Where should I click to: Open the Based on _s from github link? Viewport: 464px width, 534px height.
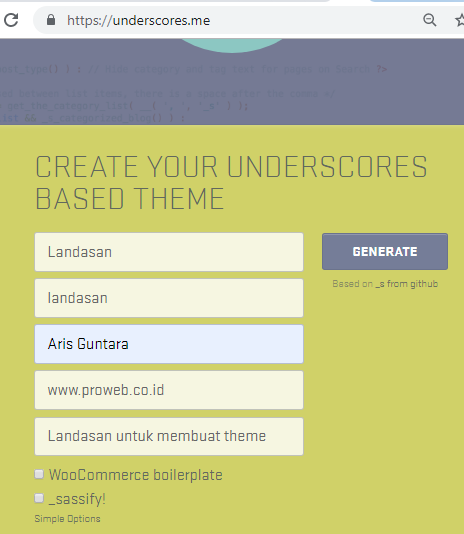pos(385,284)
